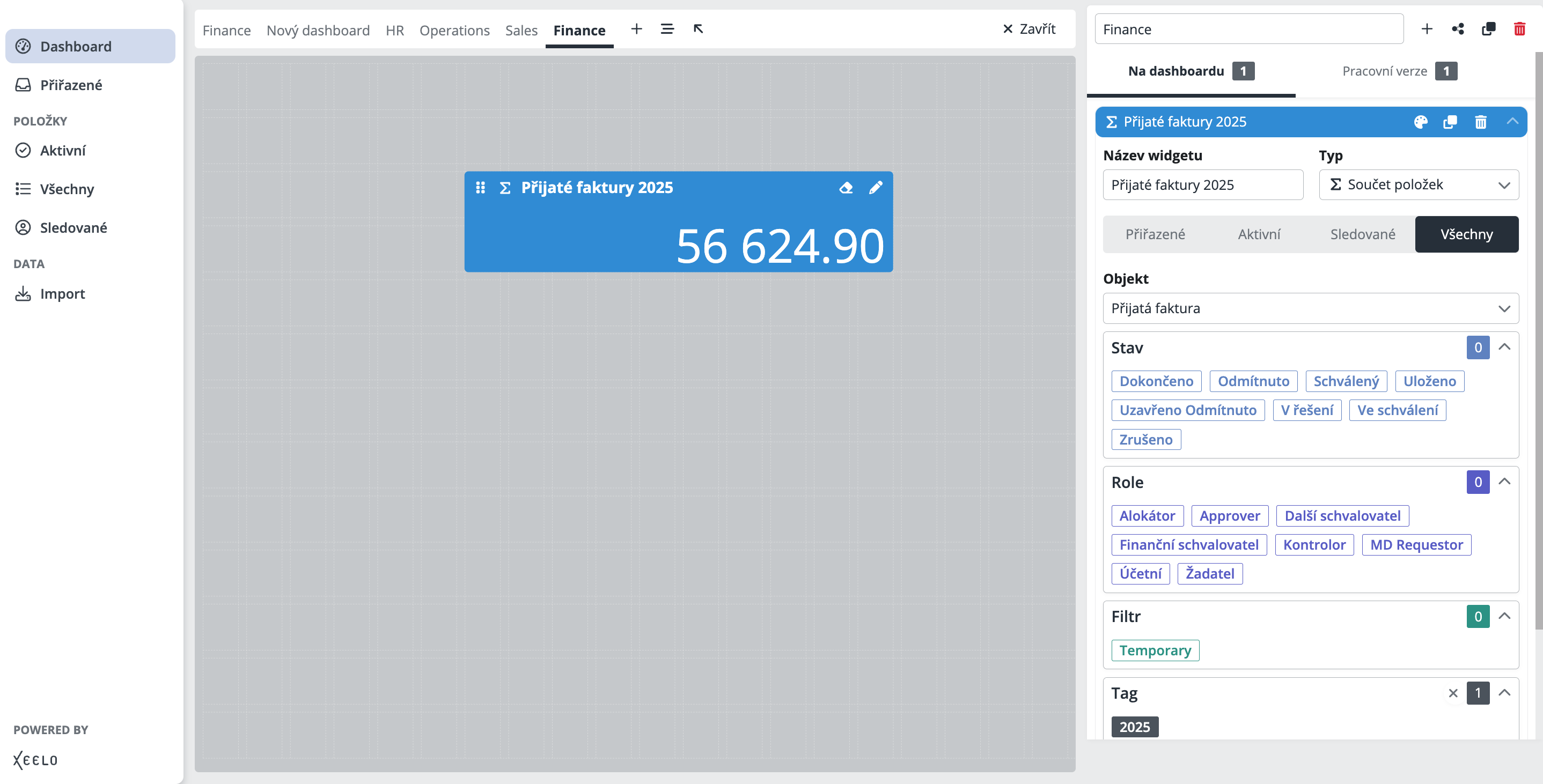Click pencil edit icon on widget

click(875, 188)
